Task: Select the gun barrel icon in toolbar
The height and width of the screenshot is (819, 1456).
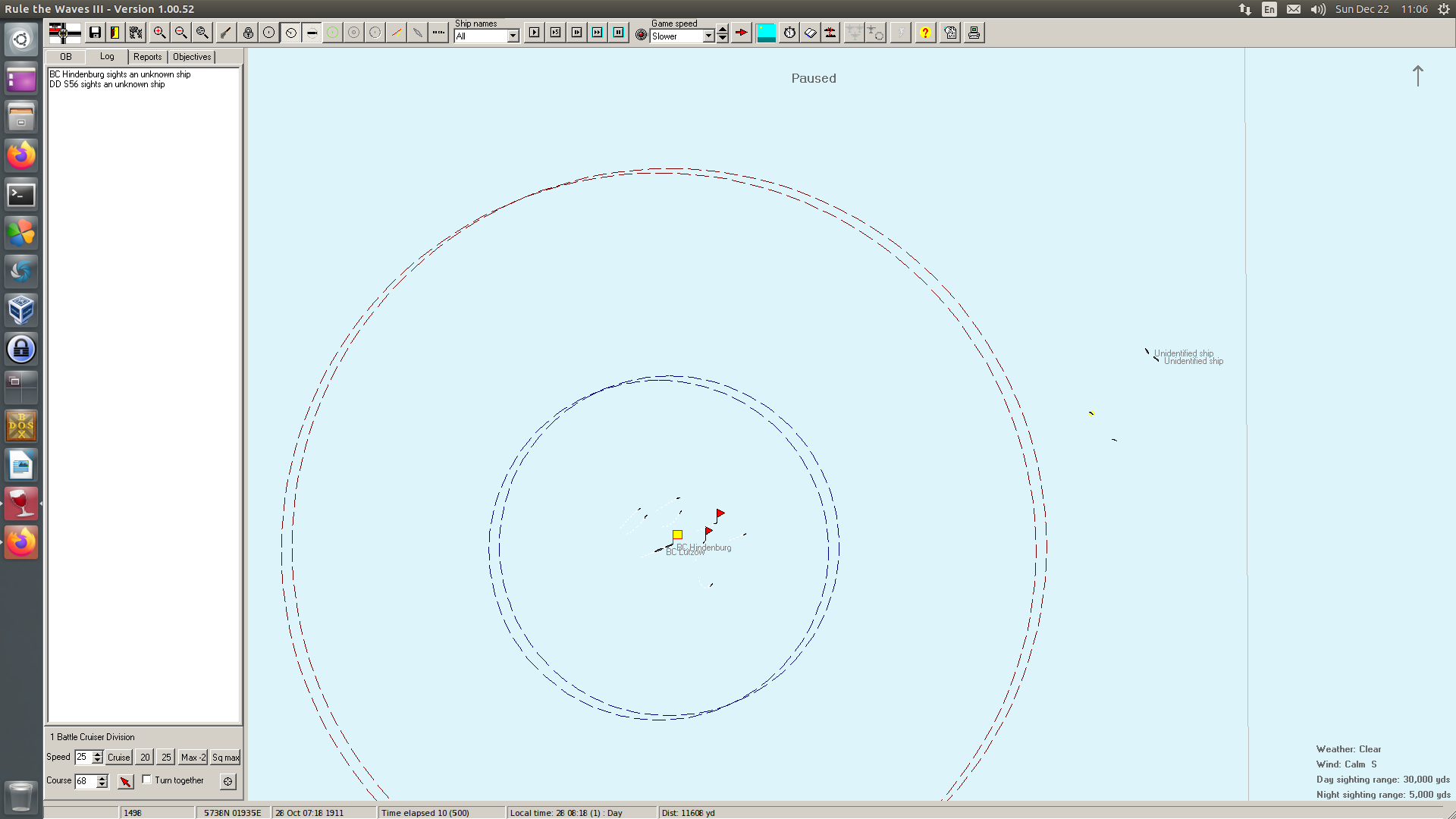Action: (225, 33)
